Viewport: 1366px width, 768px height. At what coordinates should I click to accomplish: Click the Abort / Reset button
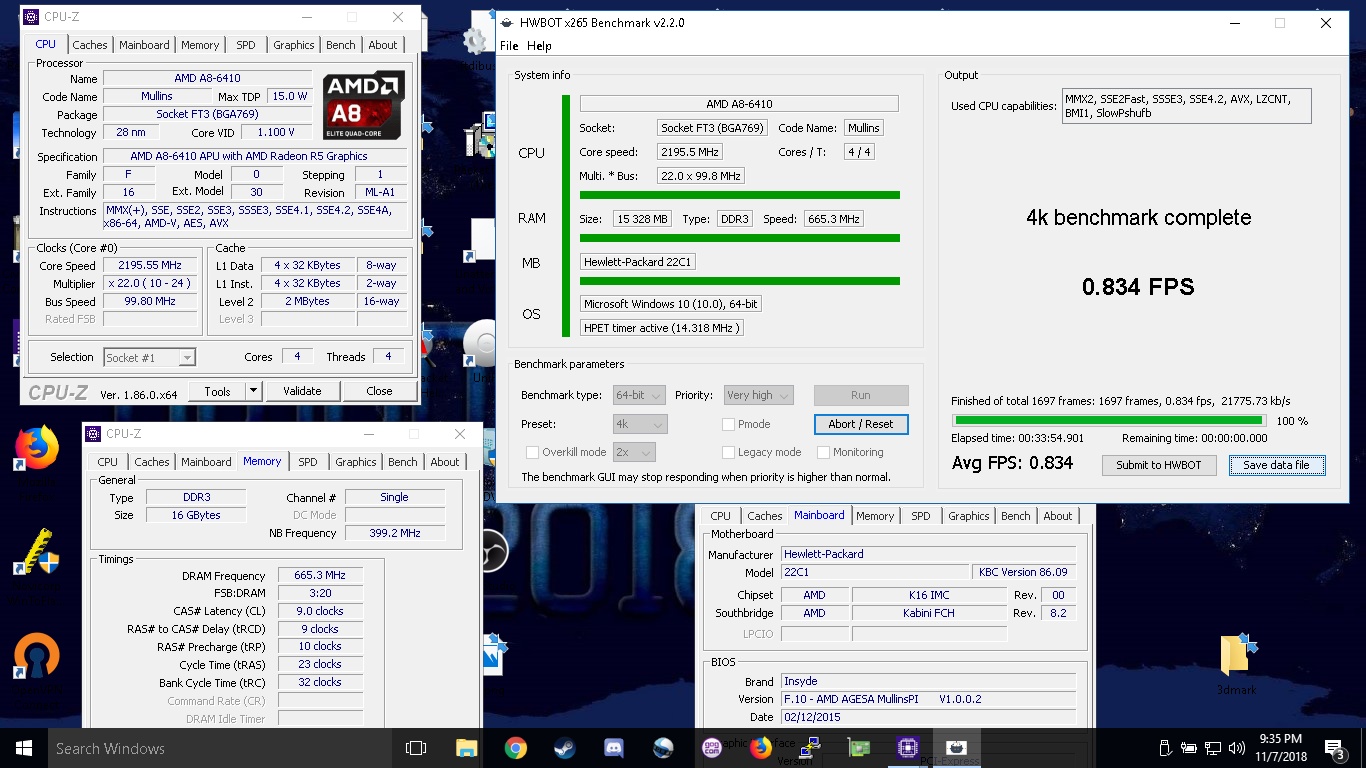(861, 424)
